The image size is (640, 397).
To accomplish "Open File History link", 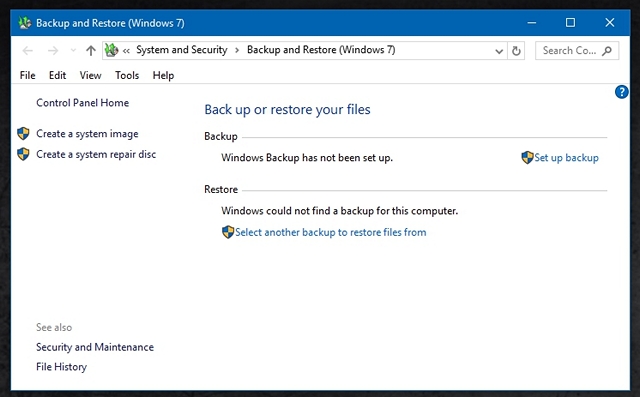I will point(61,367).
